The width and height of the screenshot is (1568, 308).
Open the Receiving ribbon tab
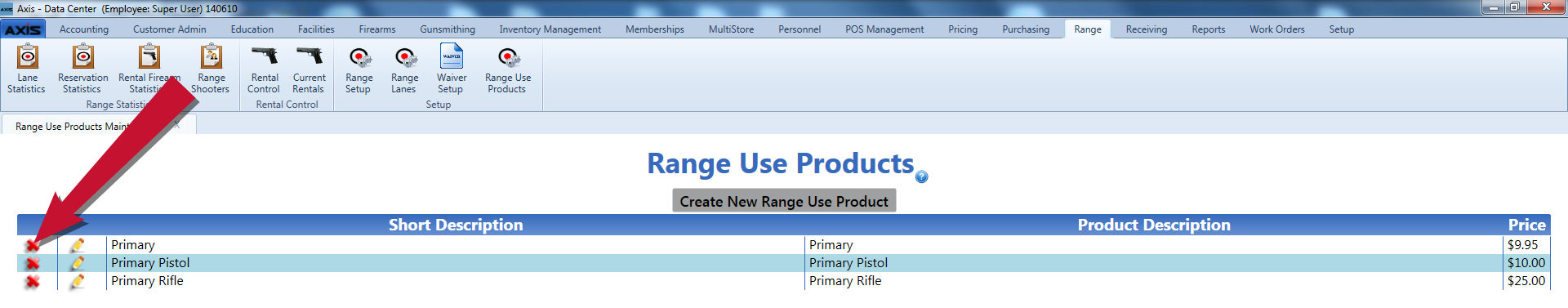point(1147,29)
